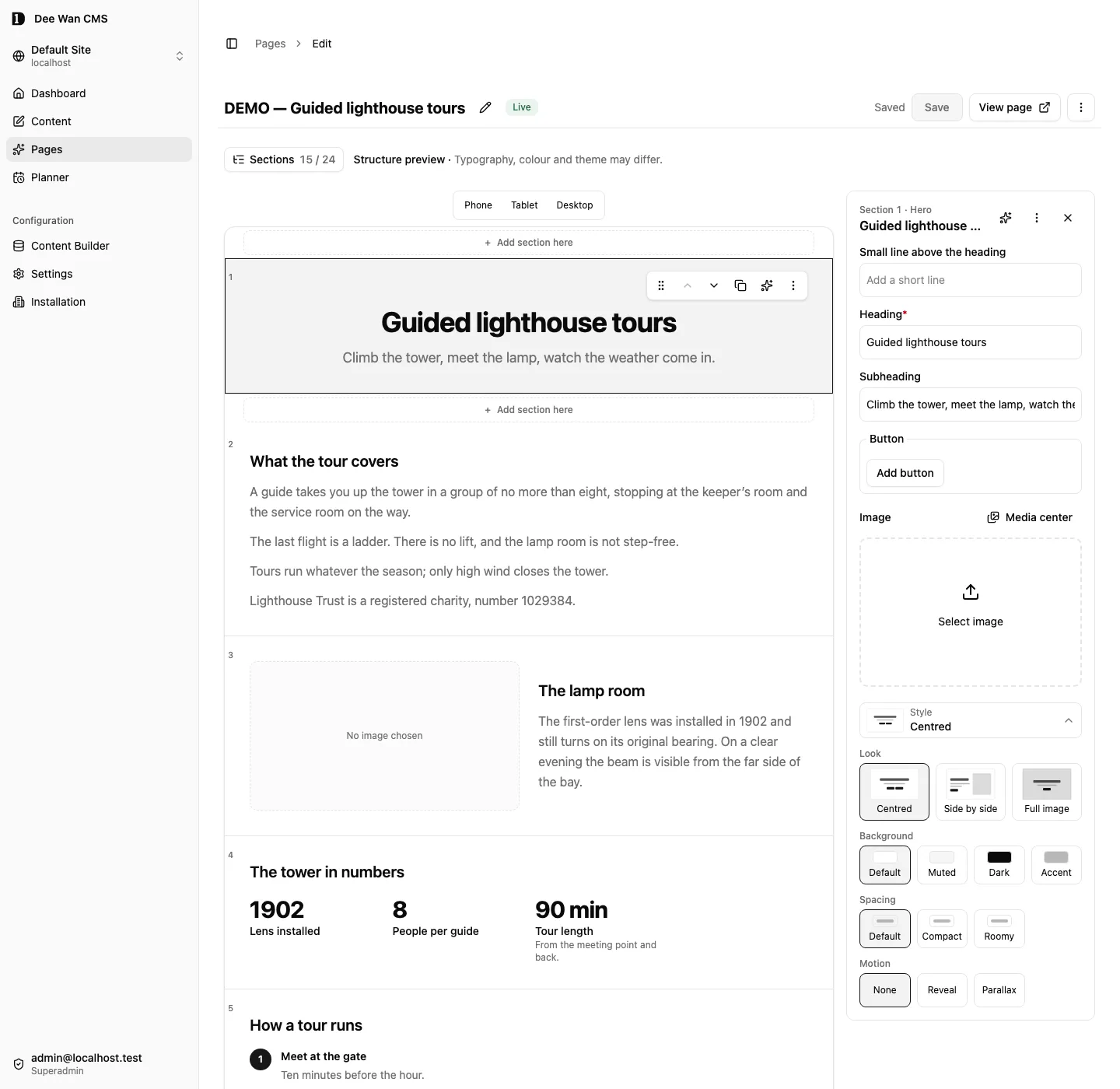The height and width of the screenshot is (1089, 1120).
Task: Click the drag handle on hero section
Action: tap(661, 285)
